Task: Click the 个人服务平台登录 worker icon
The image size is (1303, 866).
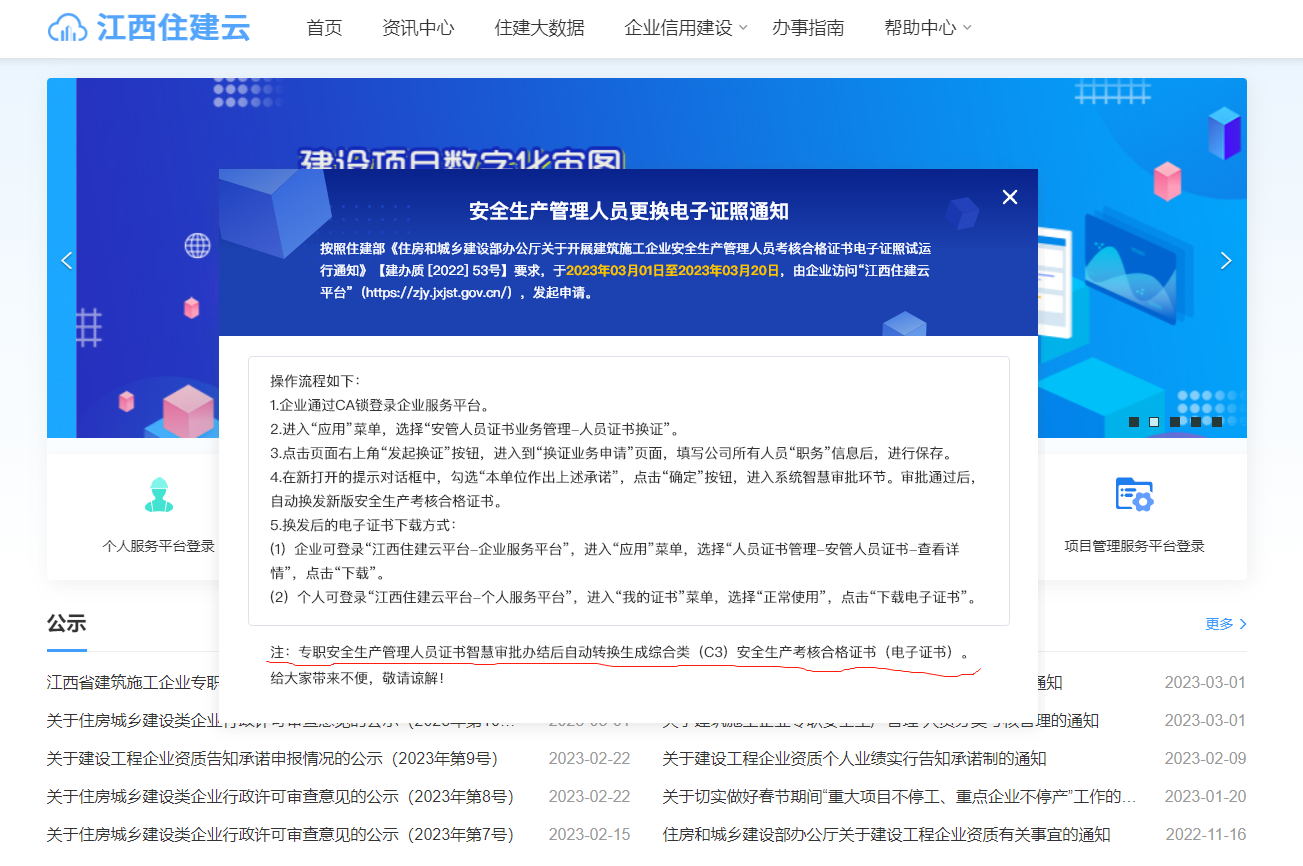Action: (159, 494)
